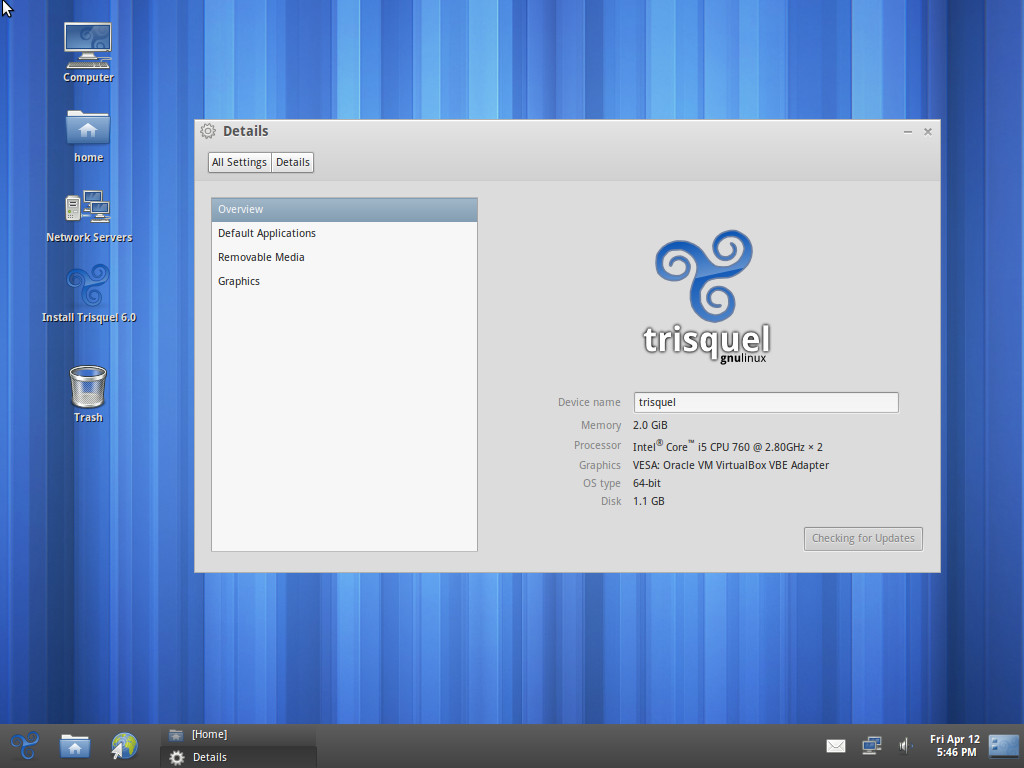Minimize the Details window
This screenshot has width=1024, height=768.
click(x=908, y=132)
